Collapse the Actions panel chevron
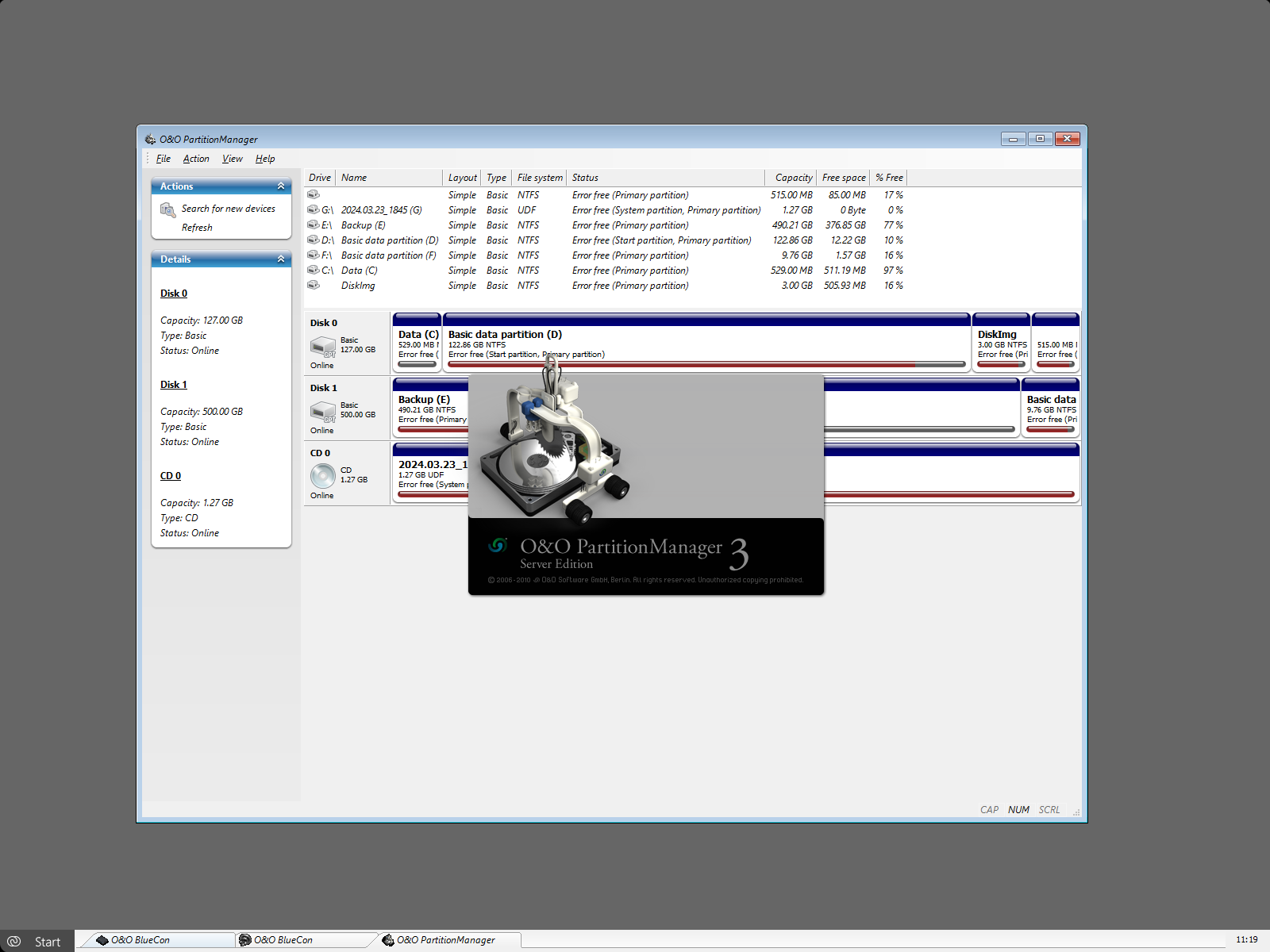The image size is (1270, 952). (281, 186)
